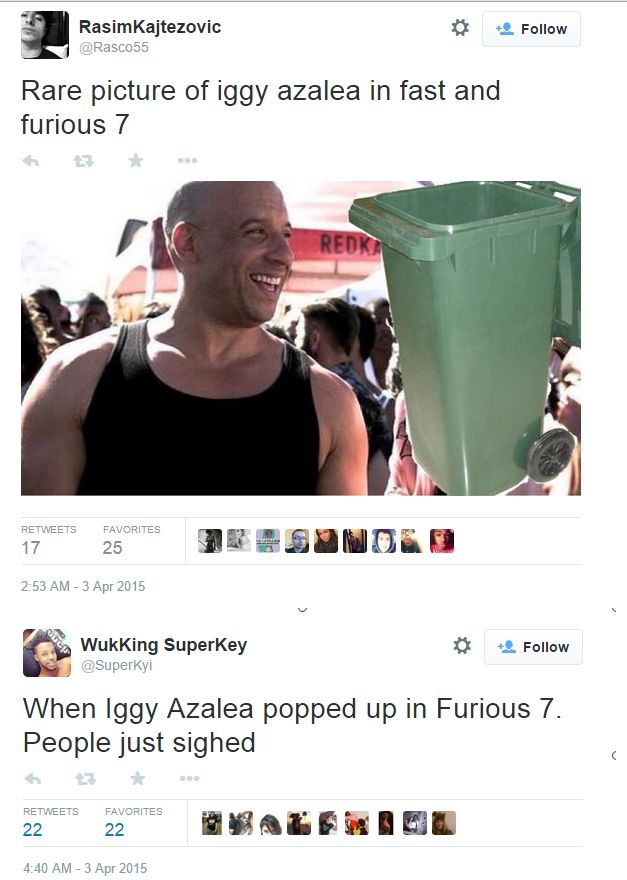Click the reply arrow on WukKing SuperKey's tweet
627x880 pixels.
(33, 778)
